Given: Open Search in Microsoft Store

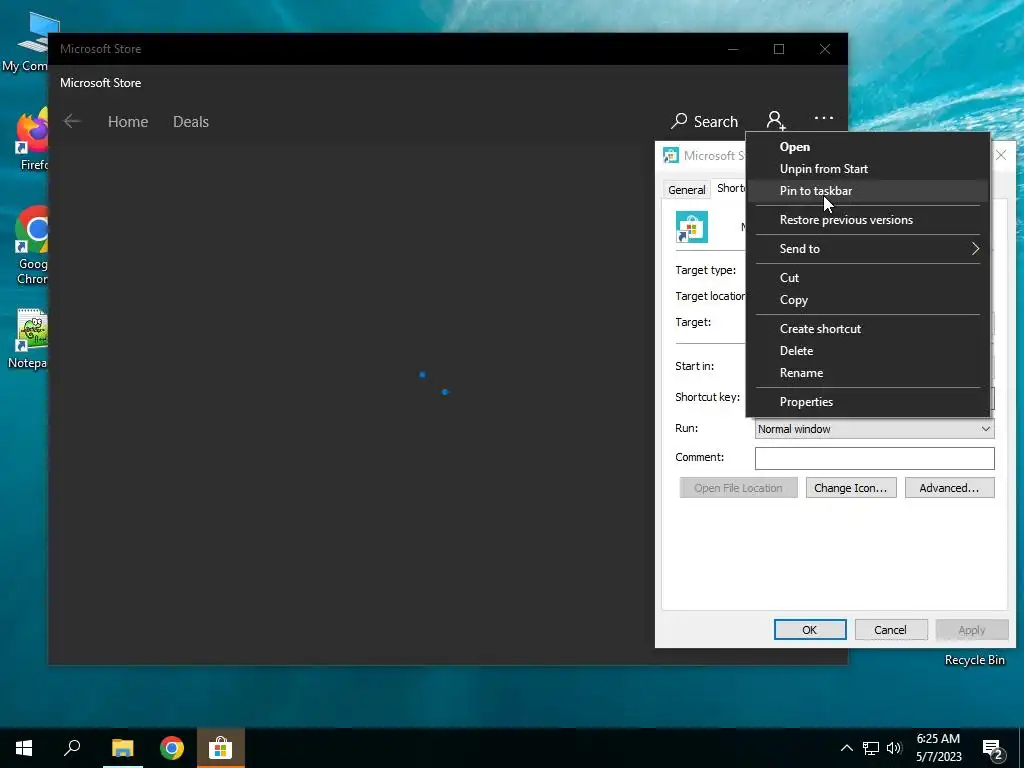Looking at the screenshot, I should [705, 121].
